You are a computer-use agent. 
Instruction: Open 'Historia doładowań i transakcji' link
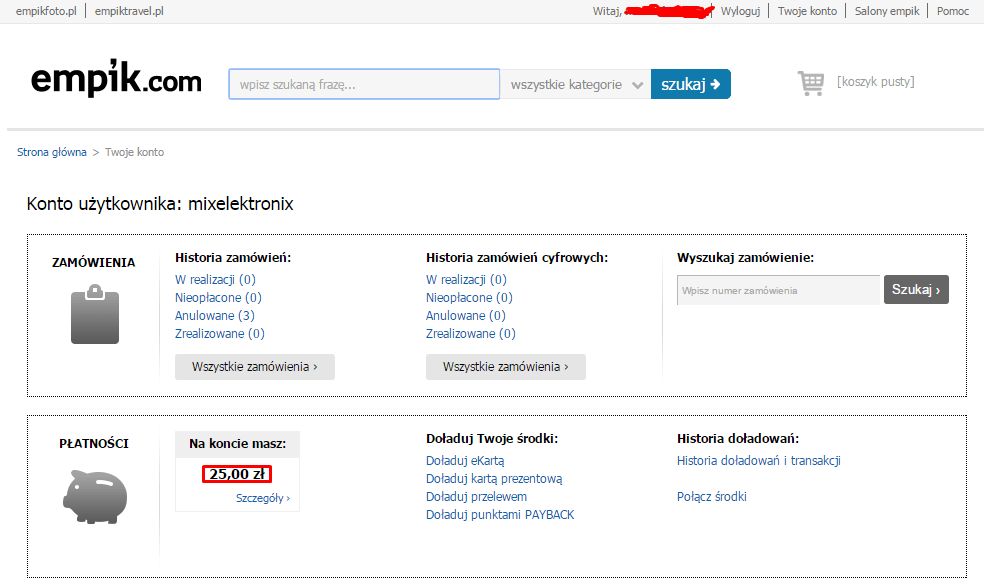758,461
